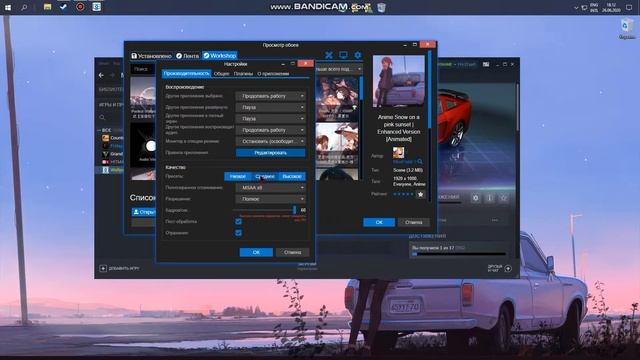Click the author search magnifier icon

[420, 162]
